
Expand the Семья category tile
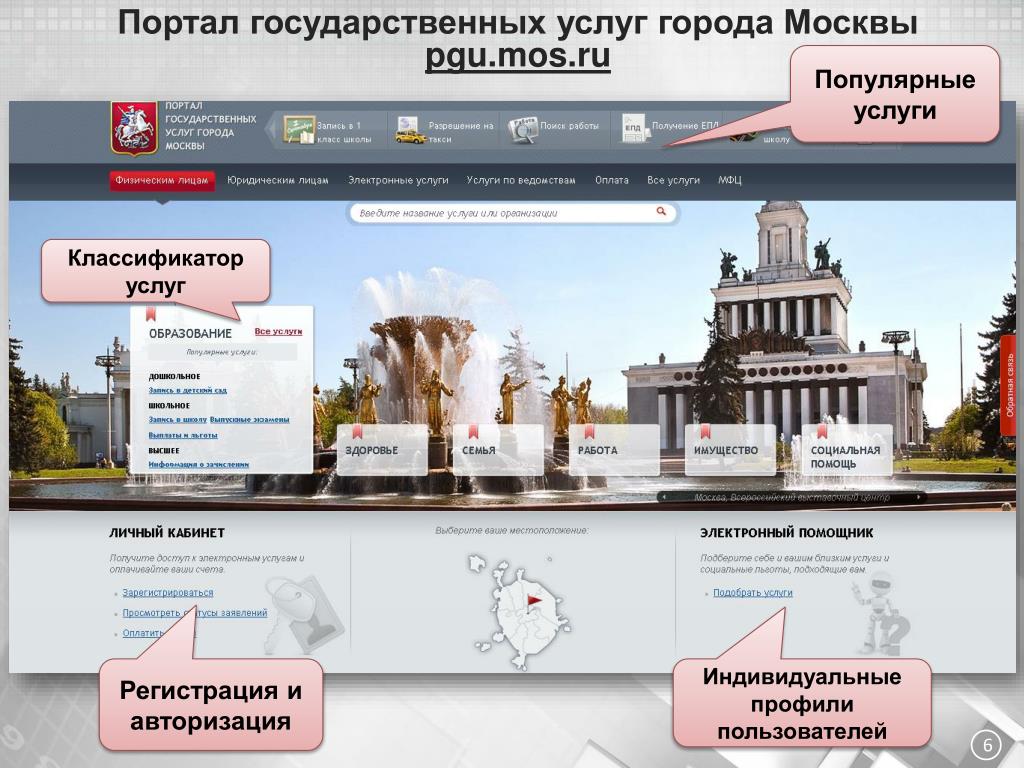497,450
